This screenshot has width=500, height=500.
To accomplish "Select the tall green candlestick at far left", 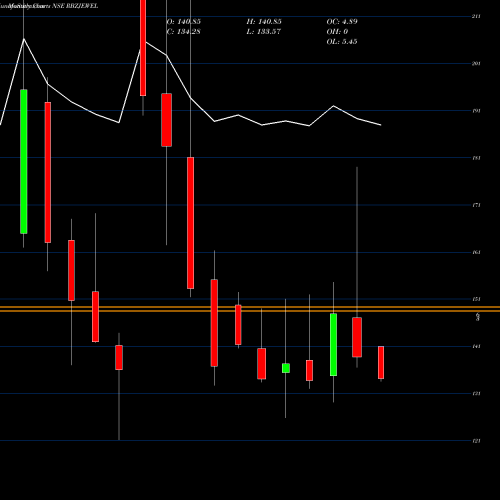I will (24, 161).
